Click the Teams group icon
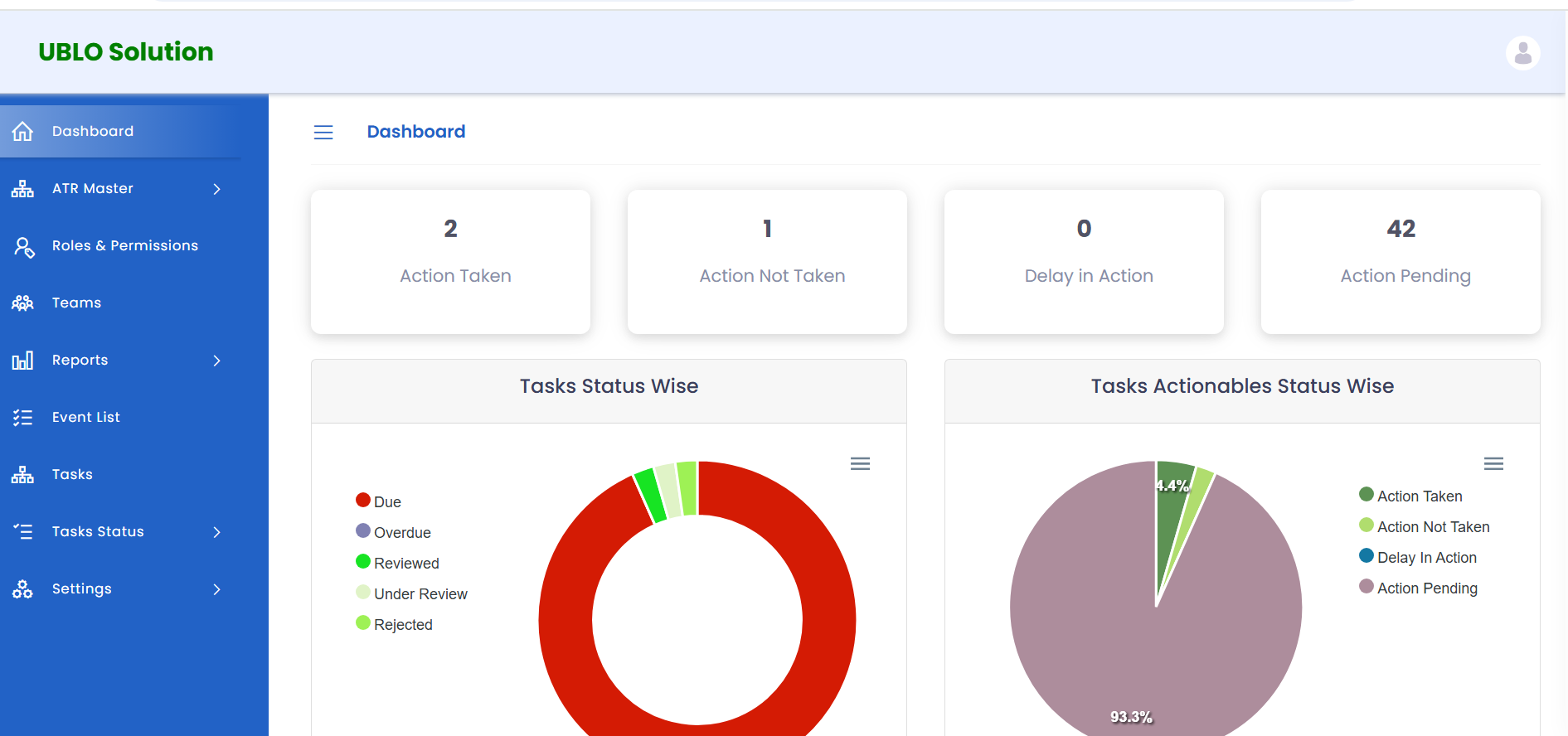1568x736 pixels. click(x=22, y=303)
